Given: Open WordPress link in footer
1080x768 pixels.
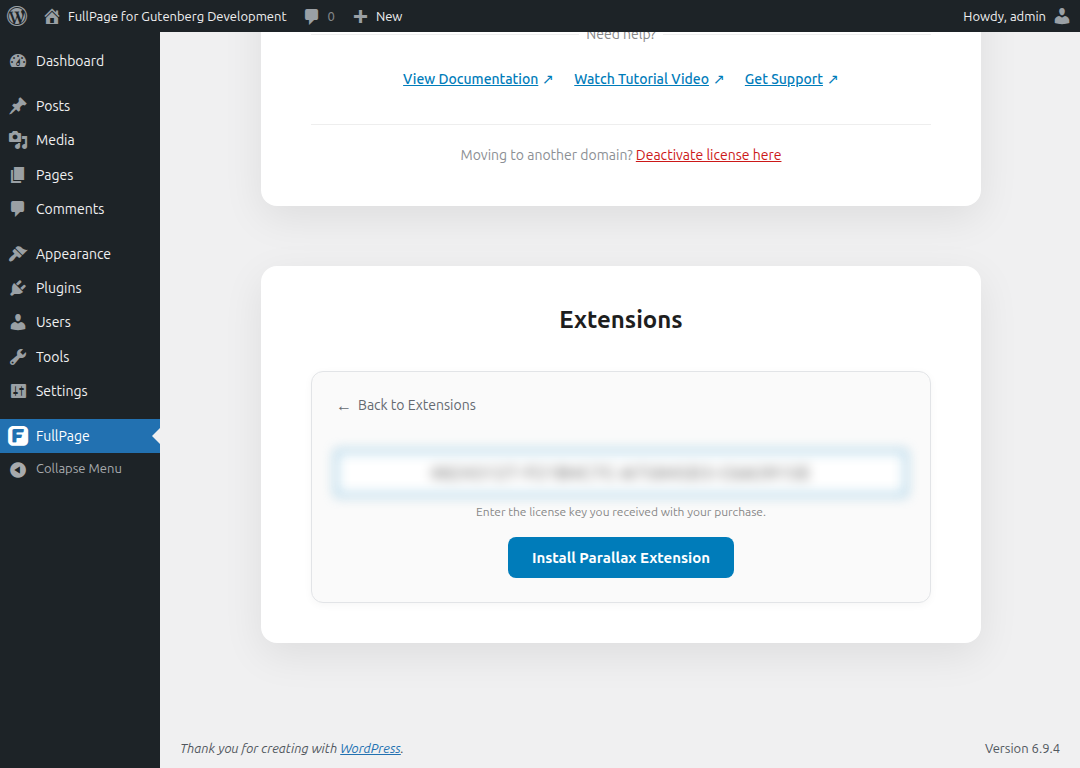Looking at the screenshot, I should (x=371, y=748).
